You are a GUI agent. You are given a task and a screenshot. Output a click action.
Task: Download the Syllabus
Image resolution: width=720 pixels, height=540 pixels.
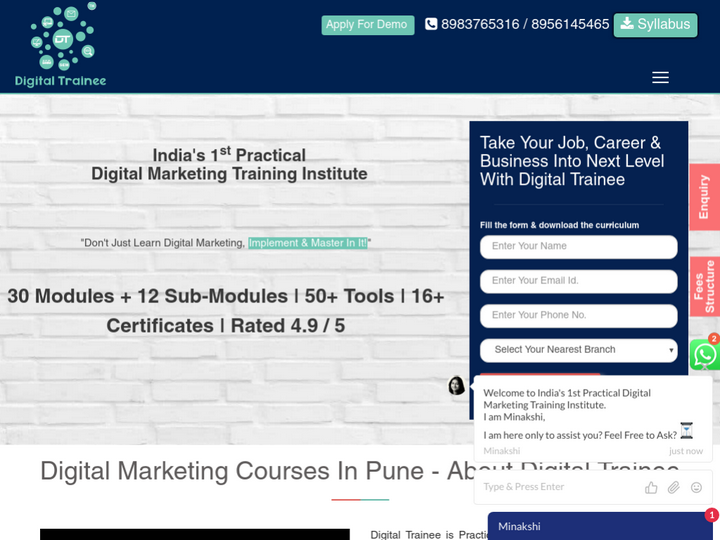655,24
